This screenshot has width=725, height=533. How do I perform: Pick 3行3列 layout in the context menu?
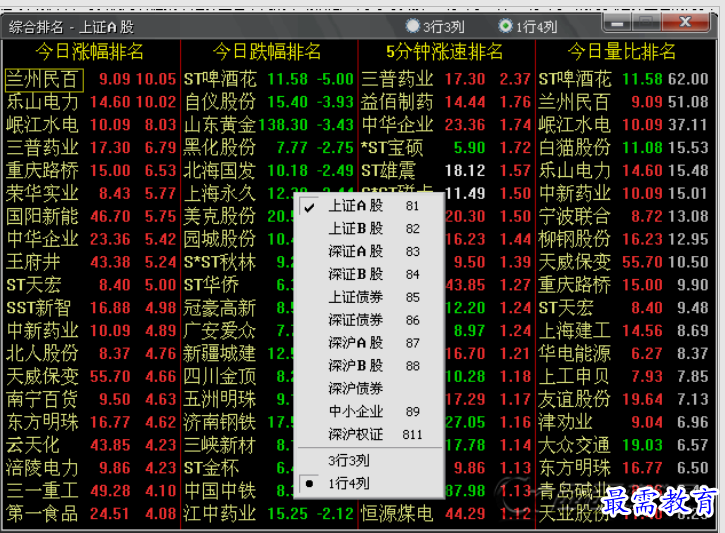click(369, 461)
